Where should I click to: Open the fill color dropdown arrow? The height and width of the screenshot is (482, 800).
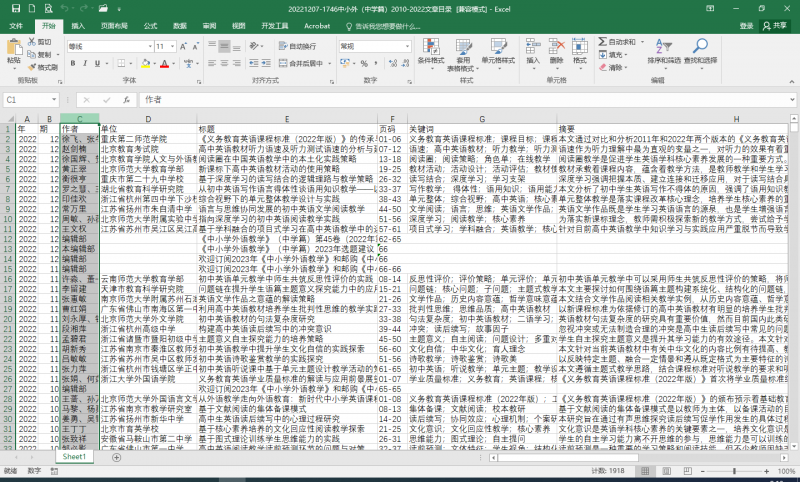(155, 64)
